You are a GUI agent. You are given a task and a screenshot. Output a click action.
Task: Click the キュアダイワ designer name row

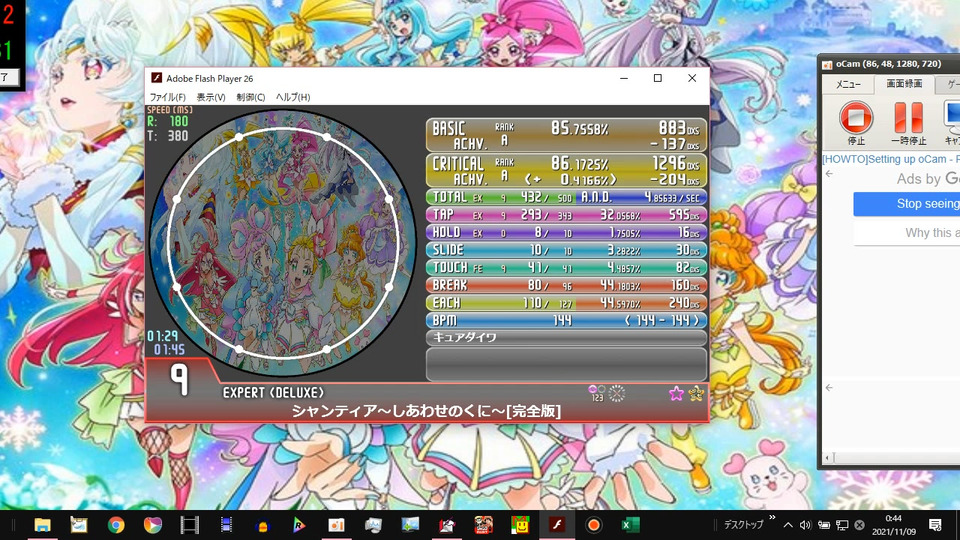pos(566,338)
